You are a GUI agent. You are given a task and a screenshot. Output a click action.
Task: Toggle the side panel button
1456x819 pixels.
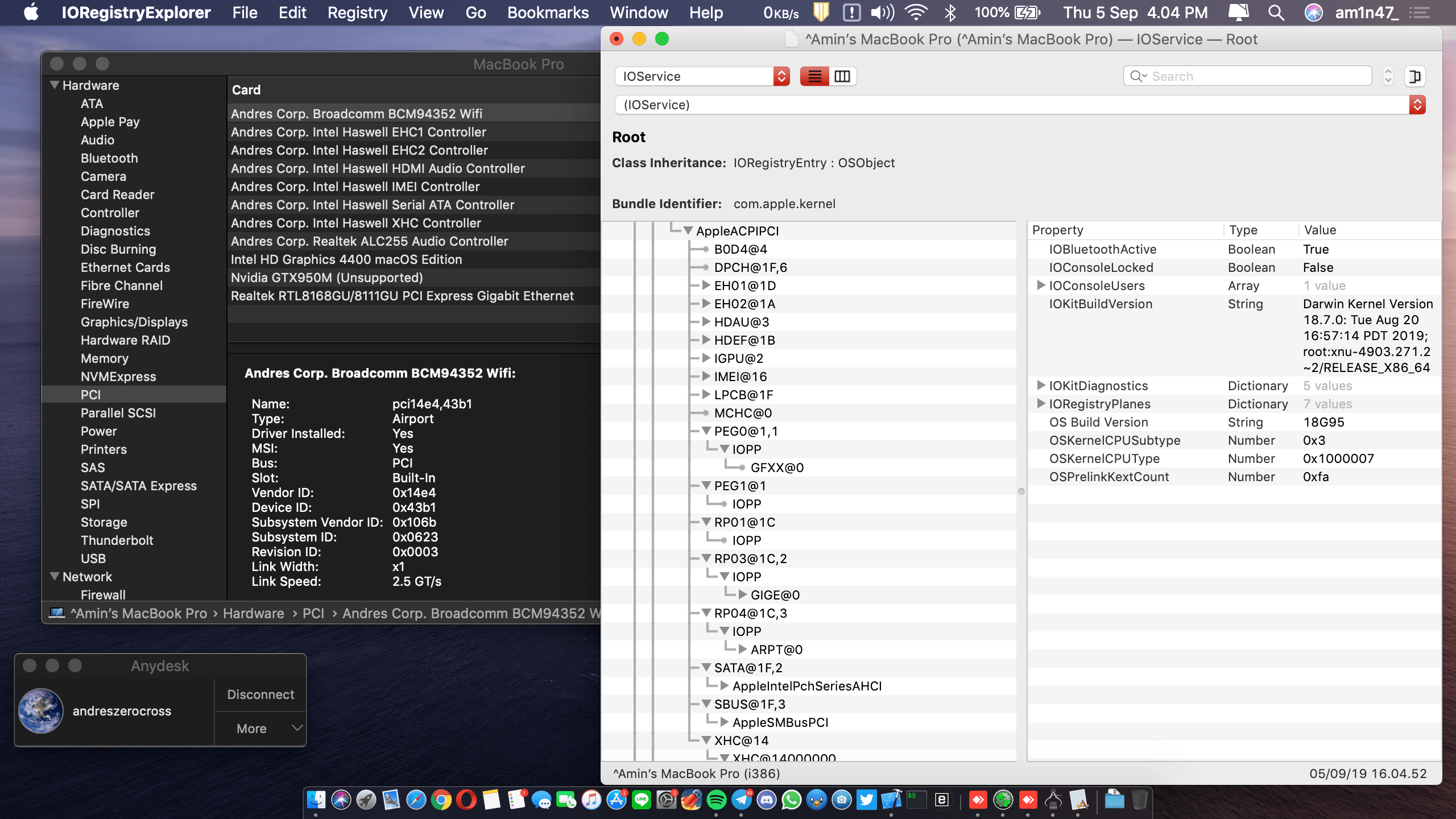tap(1414, 76)
